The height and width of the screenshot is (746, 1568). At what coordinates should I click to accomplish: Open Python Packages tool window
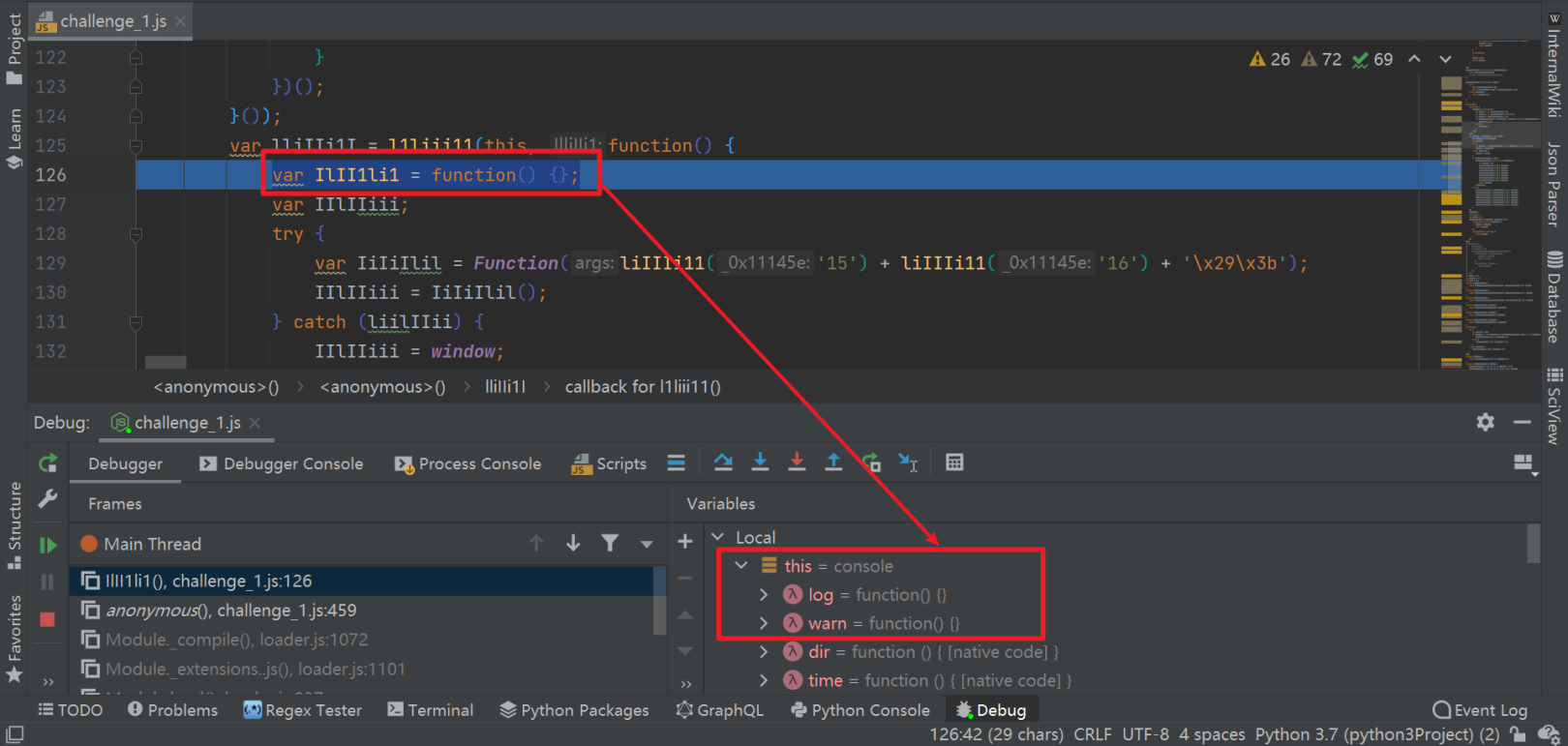click(574, 709)
